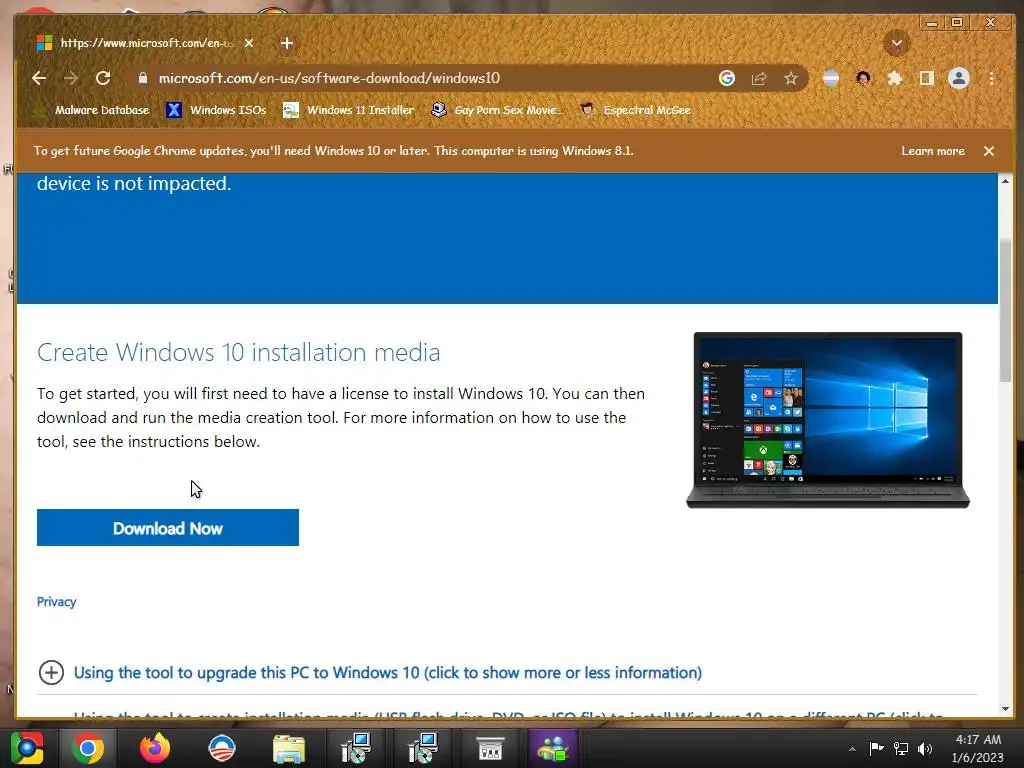Click the Download Now button
The width and height of the screenshot is (1024, 768).
tap(168, 528)
